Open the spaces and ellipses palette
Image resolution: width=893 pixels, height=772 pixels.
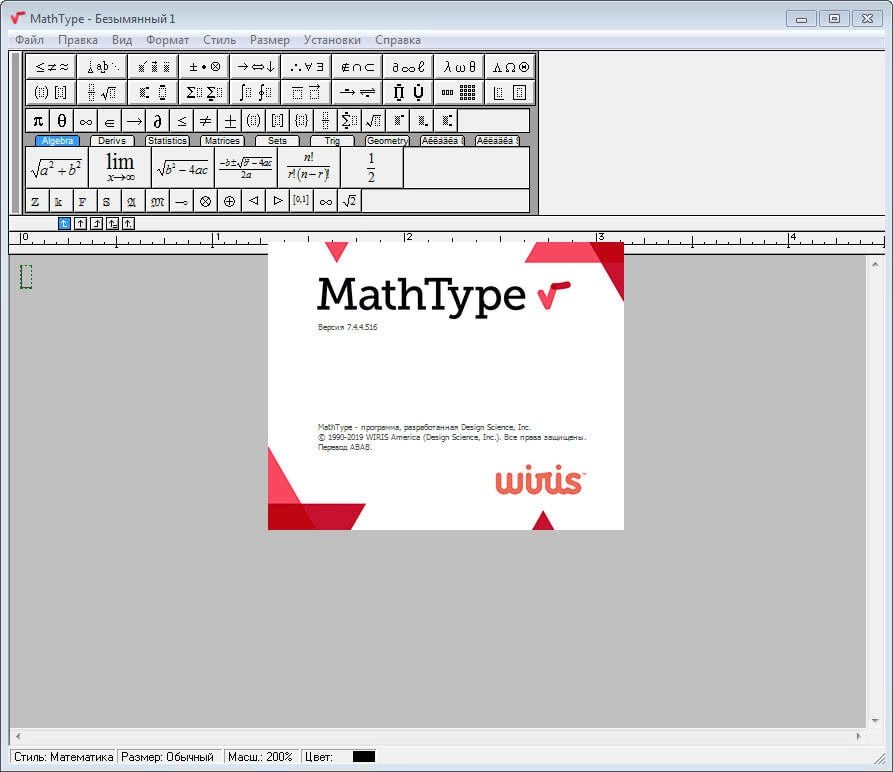(x=103, y=67)
